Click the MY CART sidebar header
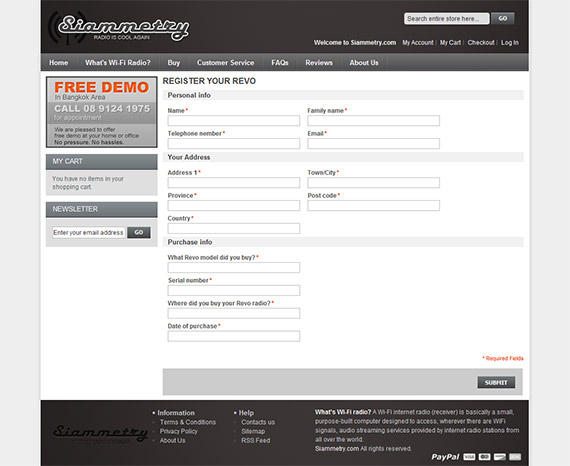 tap(102, 162)
